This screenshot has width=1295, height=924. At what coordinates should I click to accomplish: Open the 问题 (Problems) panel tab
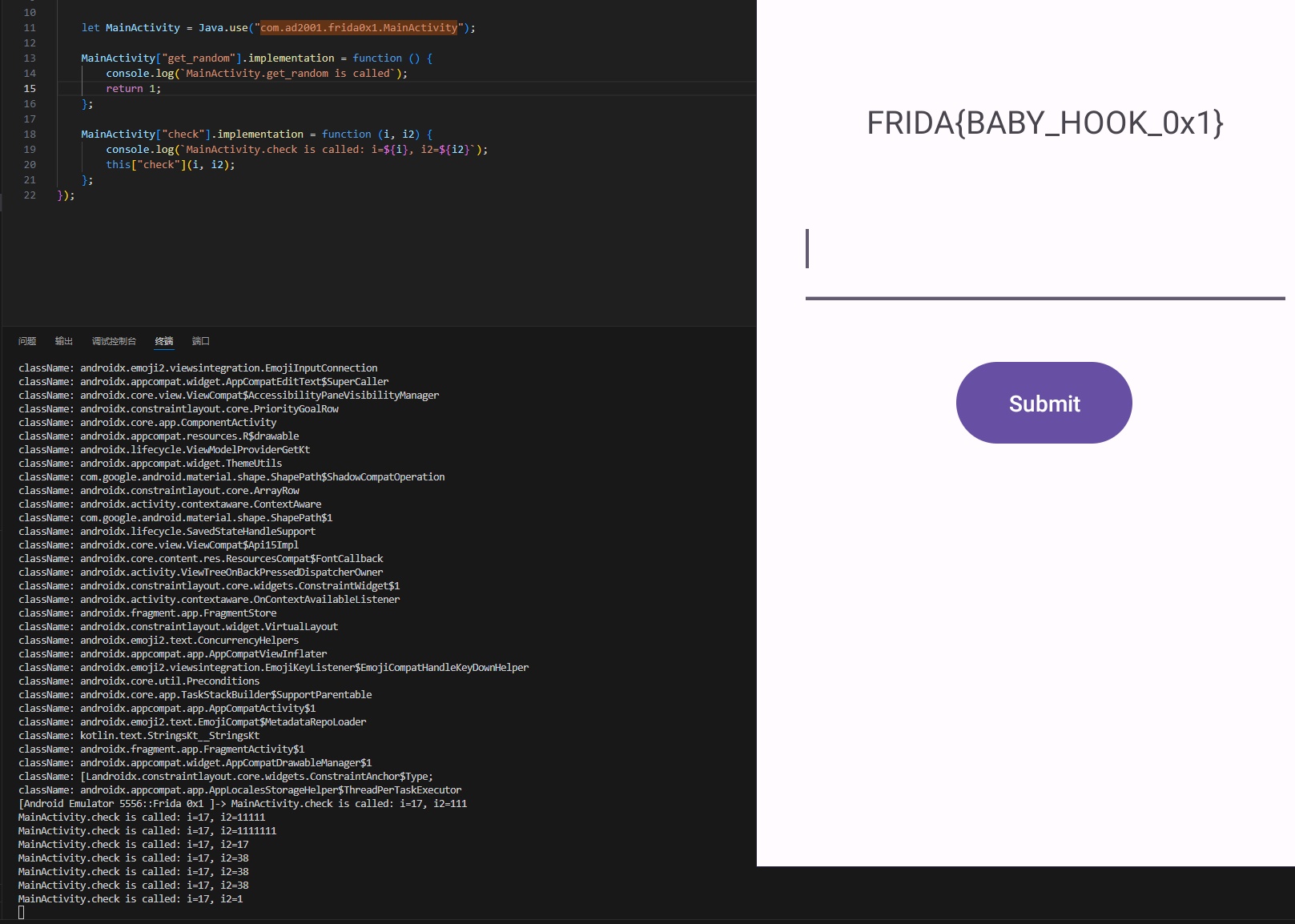click(27, 341)
